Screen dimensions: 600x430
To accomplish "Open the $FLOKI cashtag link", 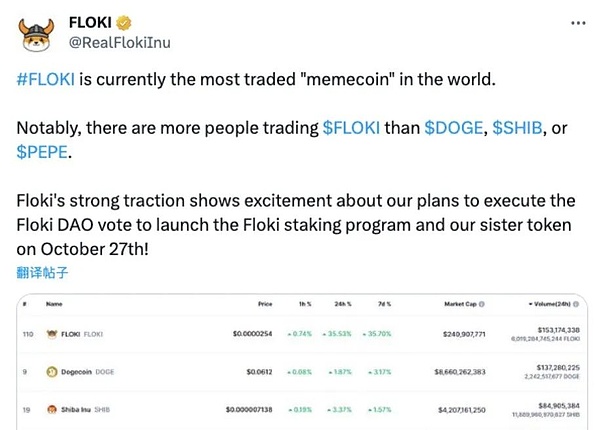I will coord(351,130).
